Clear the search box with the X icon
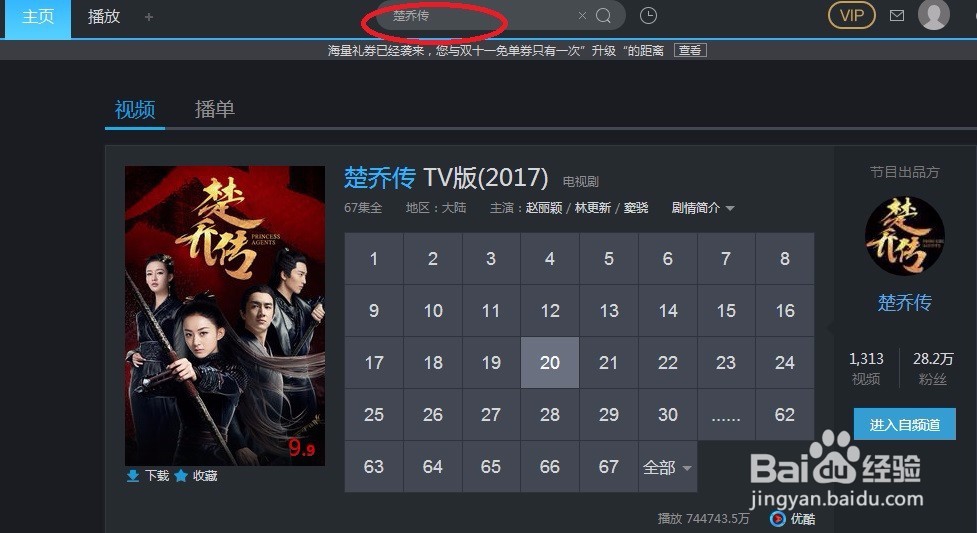Screen dimensions: 977x533 (582, 16)
